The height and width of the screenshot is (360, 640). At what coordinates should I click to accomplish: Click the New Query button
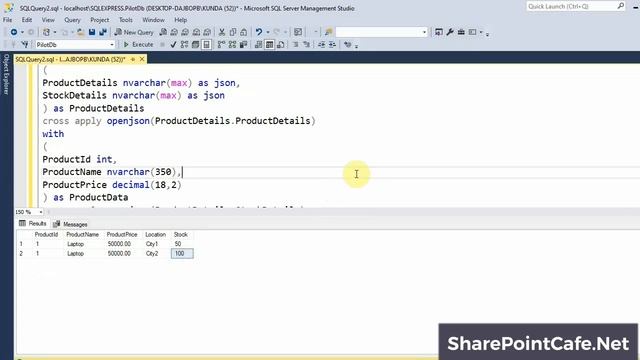point(134,32)
